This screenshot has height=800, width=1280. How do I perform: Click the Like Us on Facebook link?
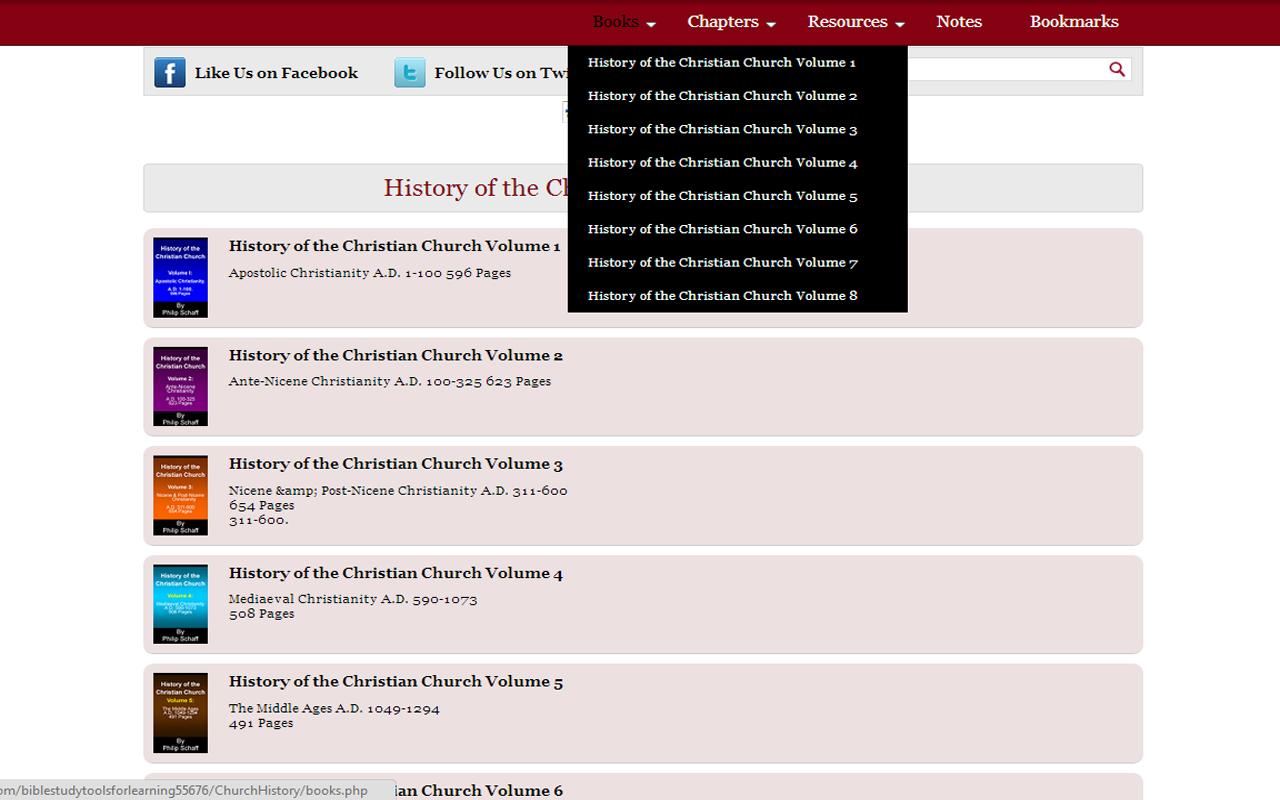[276, 73]
